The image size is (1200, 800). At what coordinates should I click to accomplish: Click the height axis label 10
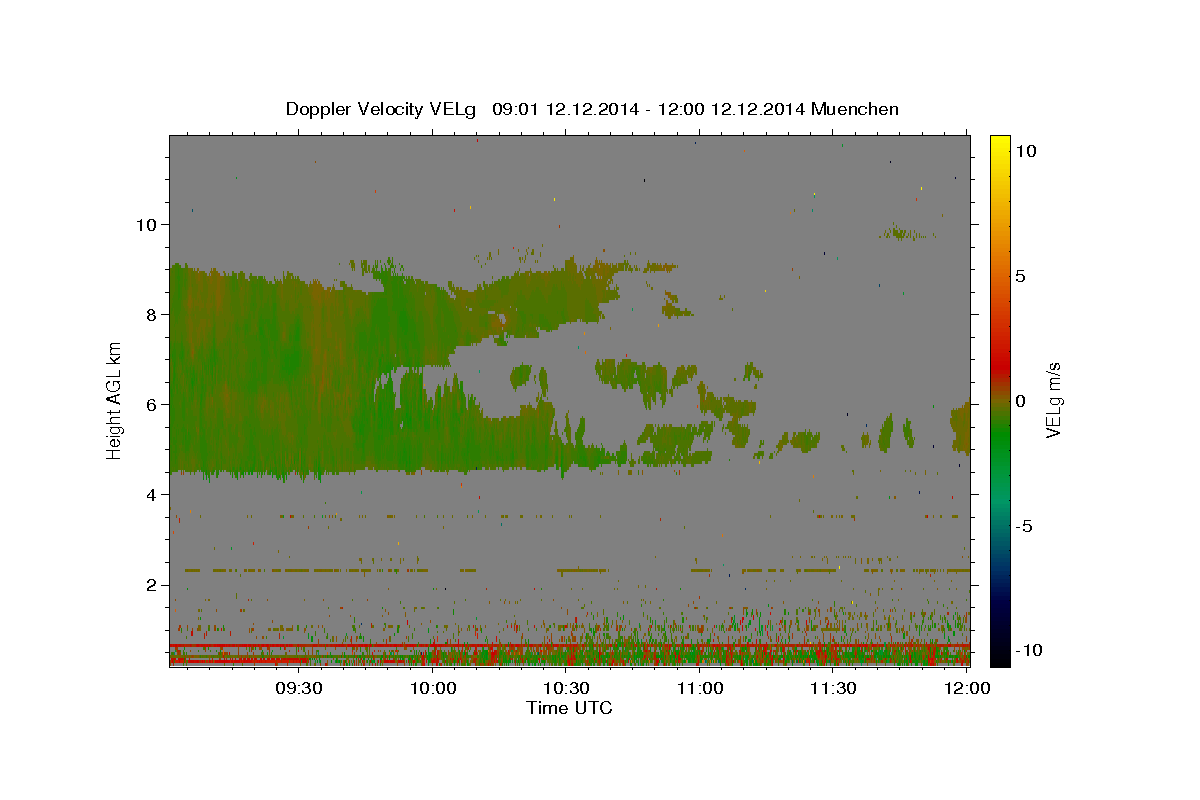pos(146,224)
